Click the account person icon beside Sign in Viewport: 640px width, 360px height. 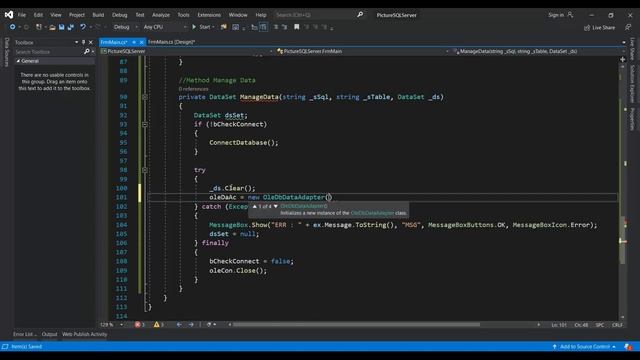point(570,15)
